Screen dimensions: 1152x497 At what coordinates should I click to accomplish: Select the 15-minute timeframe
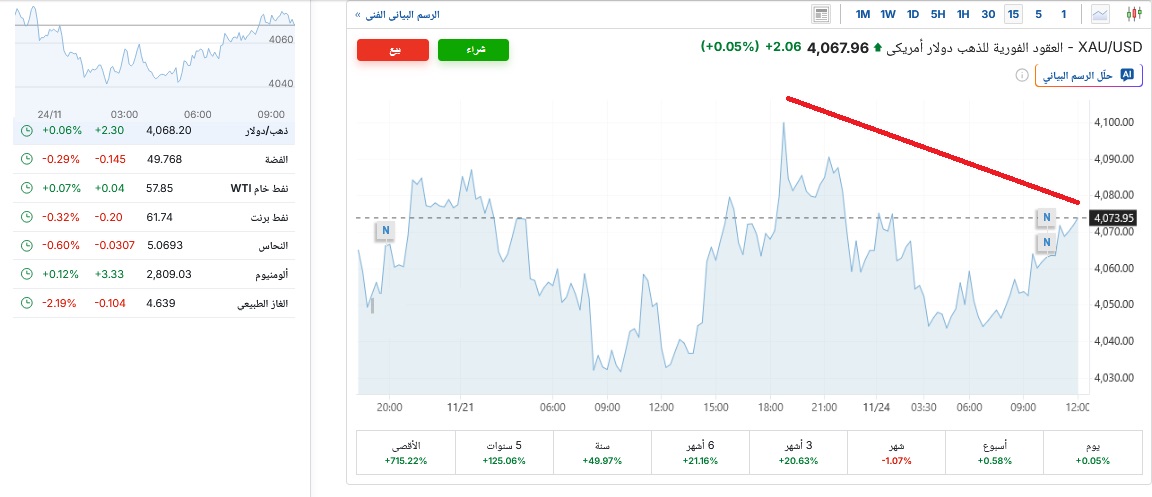[x=1014, y=14]
